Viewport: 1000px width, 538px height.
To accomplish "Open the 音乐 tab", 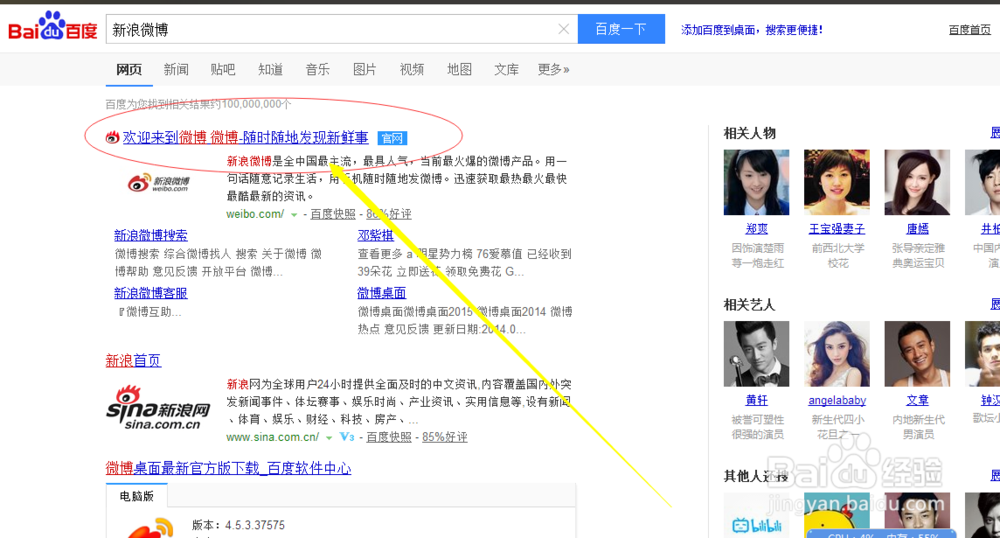I will tap(318, 69).
